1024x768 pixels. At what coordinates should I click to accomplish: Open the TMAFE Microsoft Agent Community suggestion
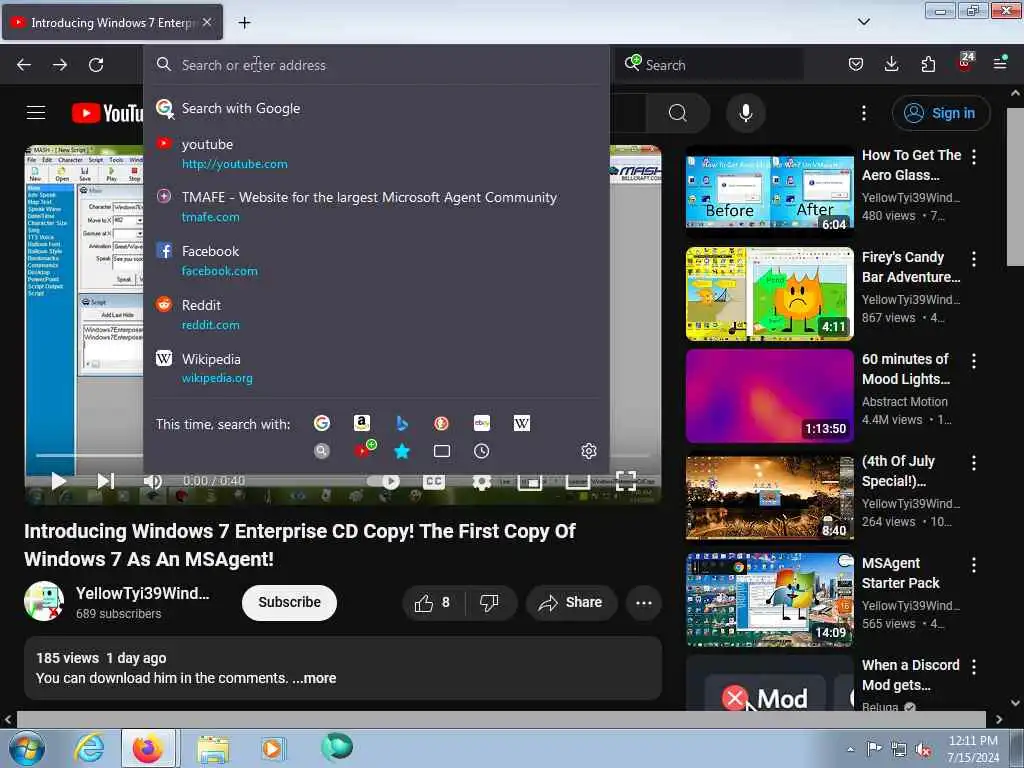point(376,206)
